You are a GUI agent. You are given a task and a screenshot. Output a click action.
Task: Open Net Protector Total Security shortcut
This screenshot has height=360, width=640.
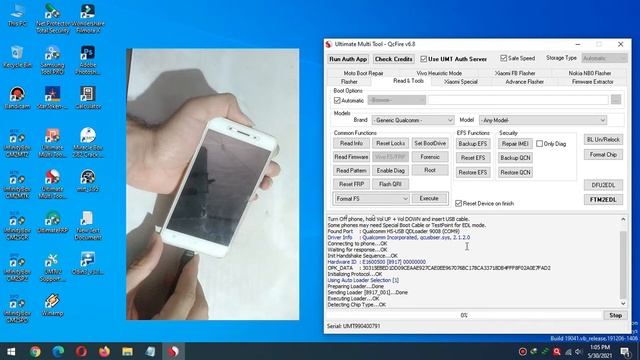(x=52, y=18)
